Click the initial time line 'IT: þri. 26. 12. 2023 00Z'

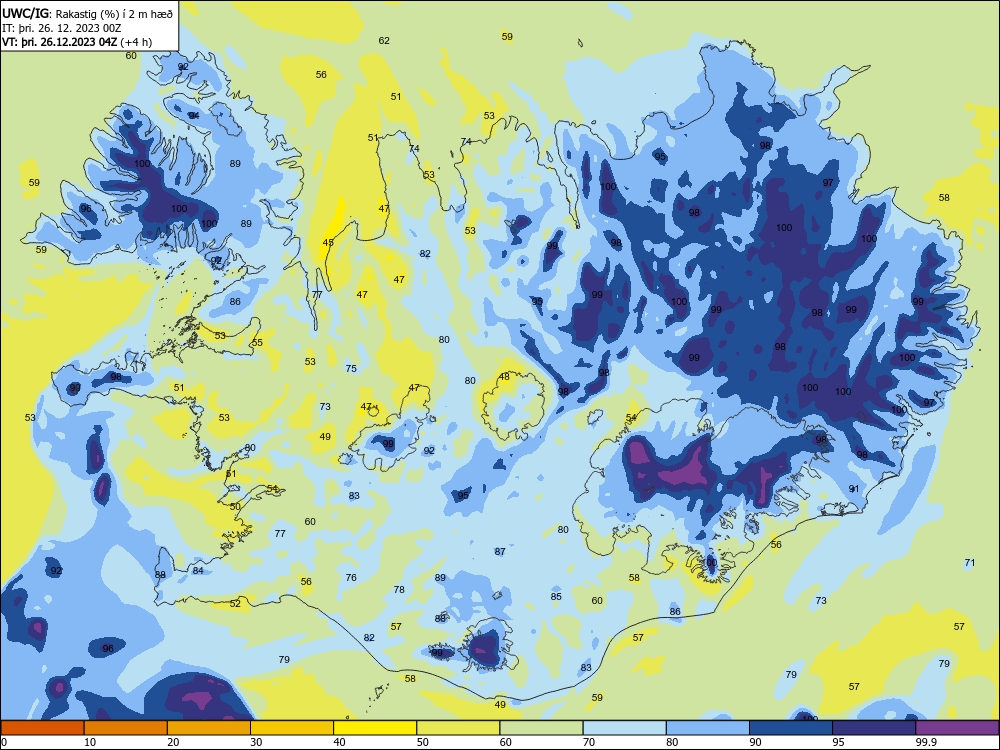click(61, 27)
